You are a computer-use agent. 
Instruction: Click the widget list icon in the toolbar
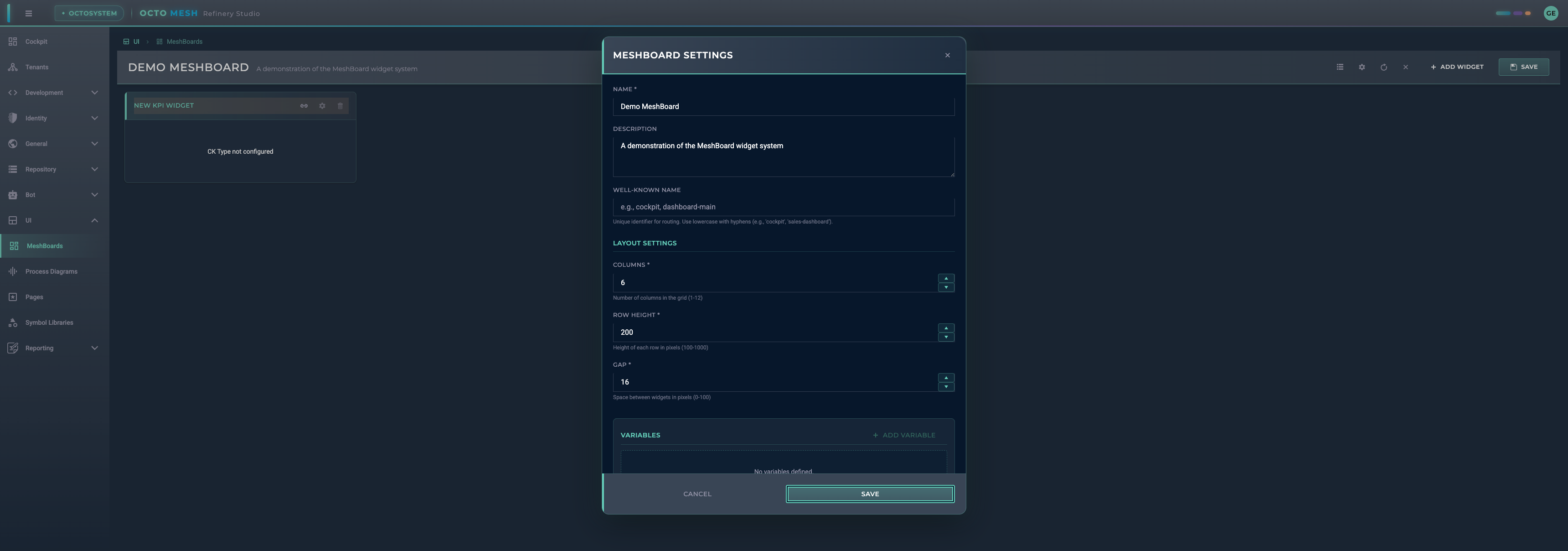(x=1340, y=67)
